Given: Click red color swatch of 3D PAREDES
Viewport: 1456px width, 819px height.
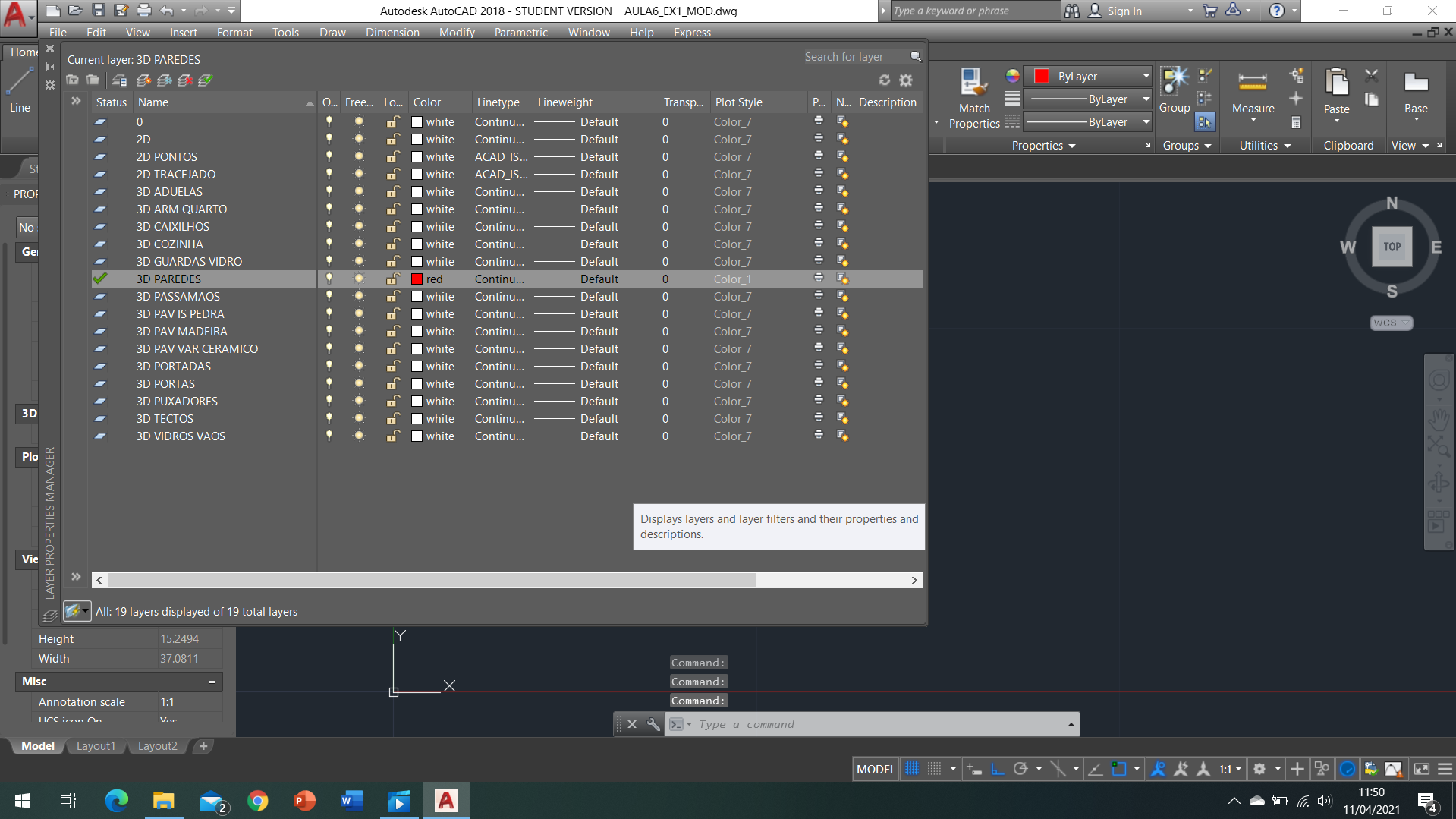Looking at the screenshot, I should [x=417, y=279].
